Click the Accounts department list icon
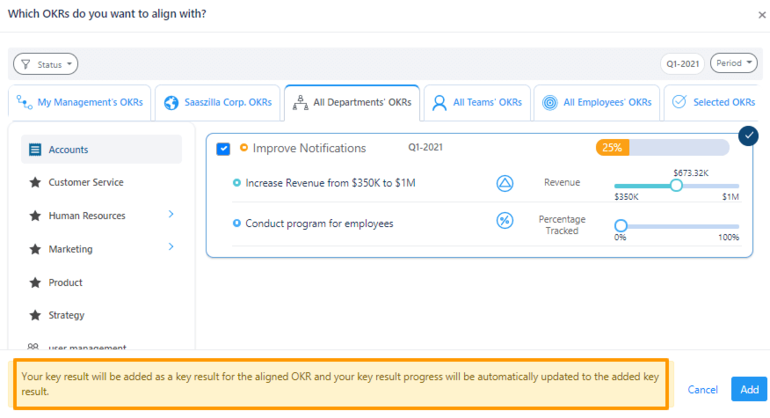This screenshot has height=418, width=770. pos(35,150)
